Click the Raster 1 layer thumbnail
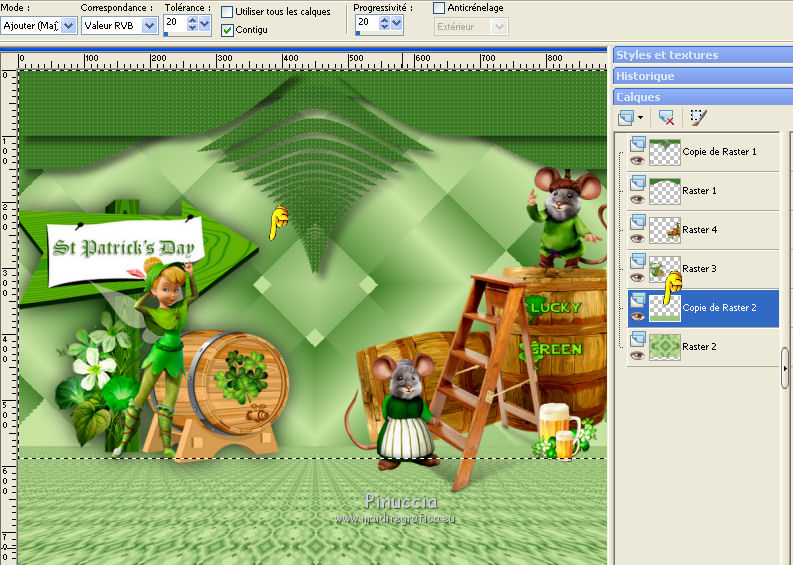Screen dimensions: 793x565 coord(665,191)
